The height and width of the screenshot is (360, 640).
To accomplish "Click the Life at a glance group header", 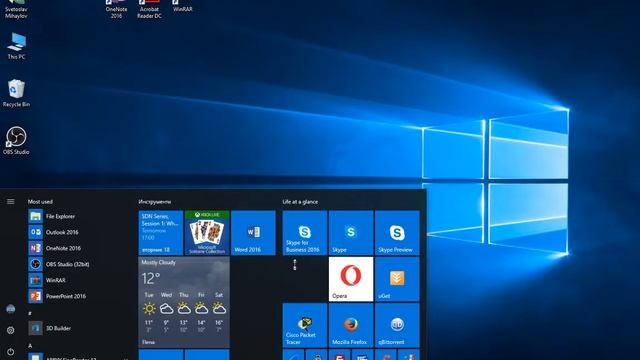I will [x=300, y=202].
